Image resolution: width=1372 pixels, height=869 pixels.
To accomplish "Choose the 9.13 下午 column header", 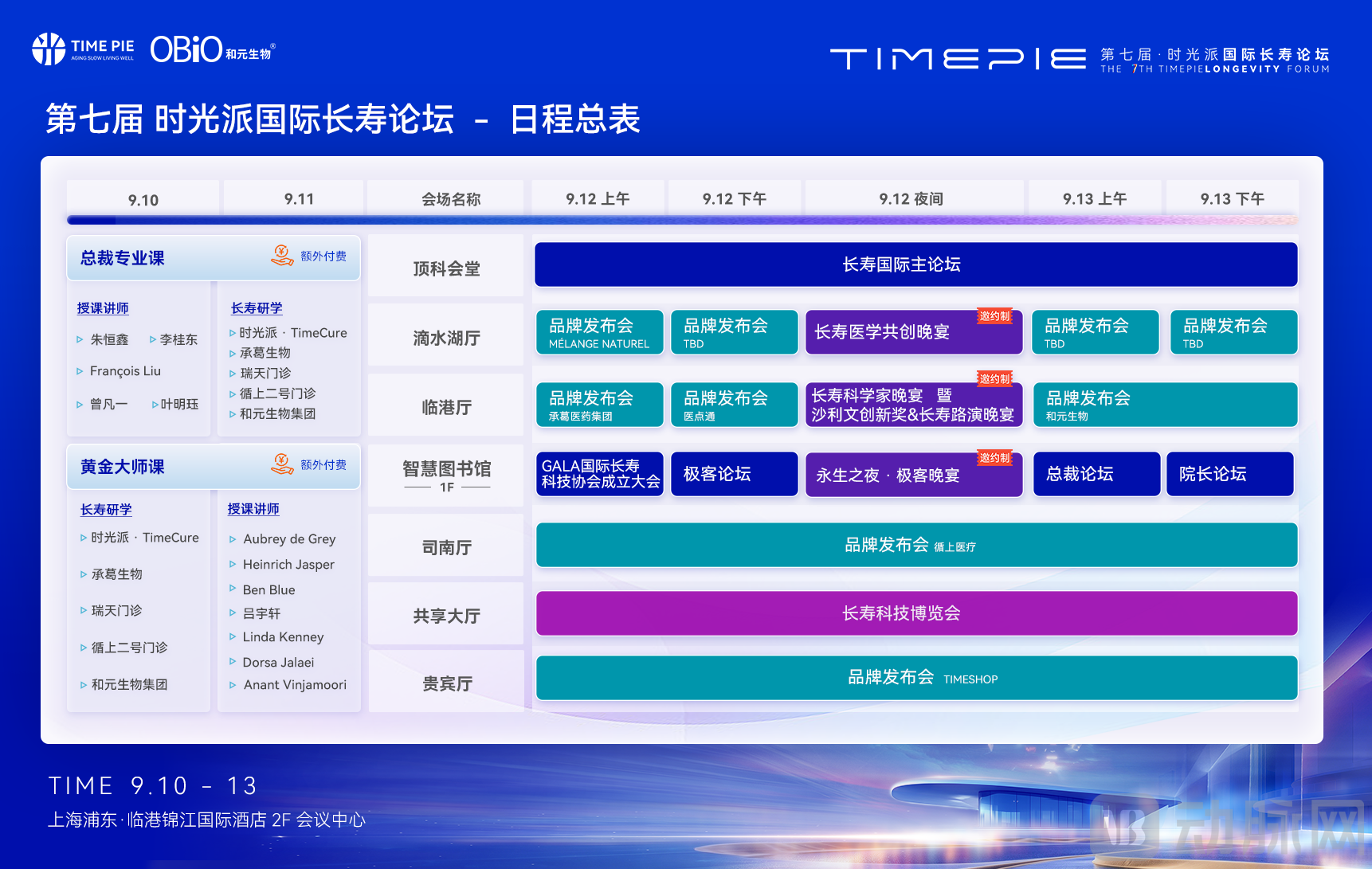I will pyautogui.click(x=1233, y=198).
